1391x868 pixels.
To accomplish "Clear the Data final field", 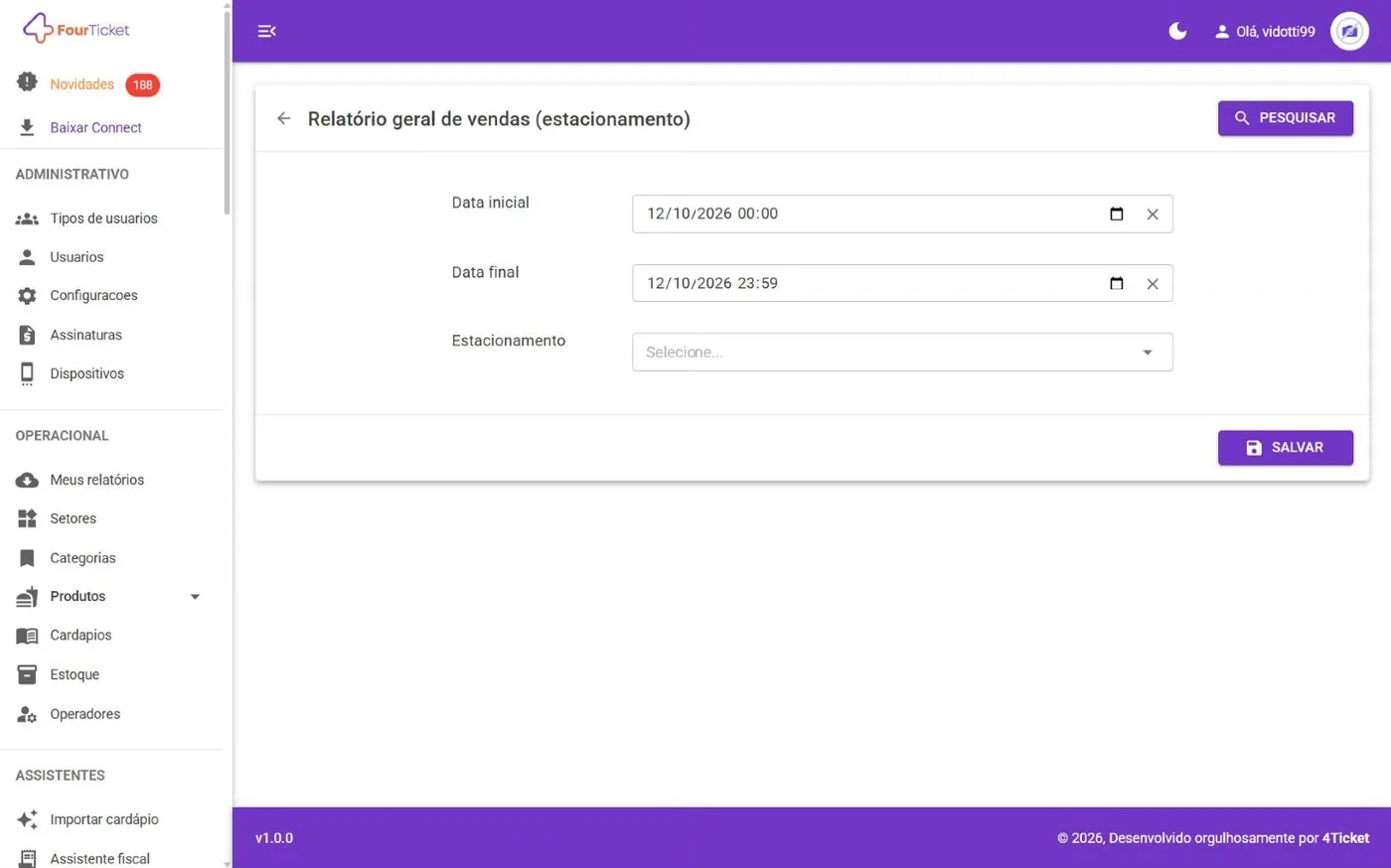I will (1153, 284).
